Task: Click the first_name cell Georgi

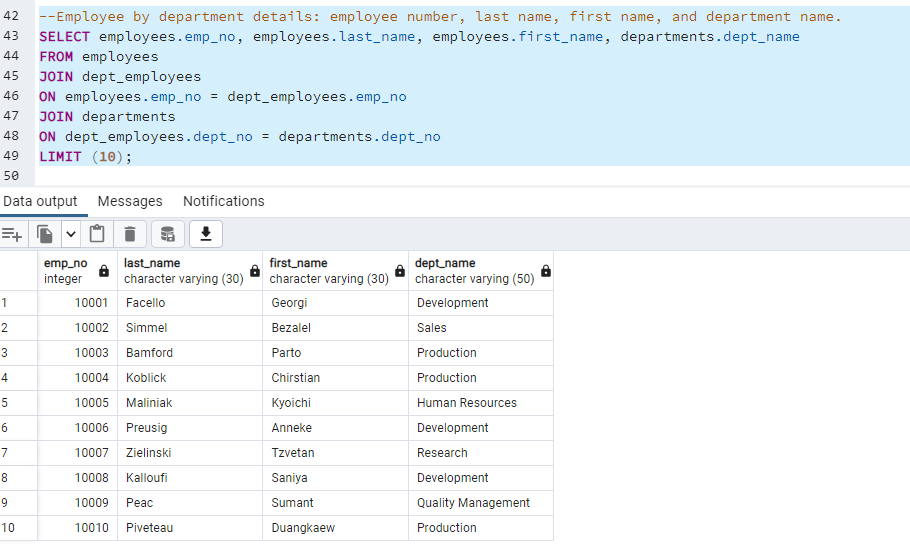Action: [335, 303]
